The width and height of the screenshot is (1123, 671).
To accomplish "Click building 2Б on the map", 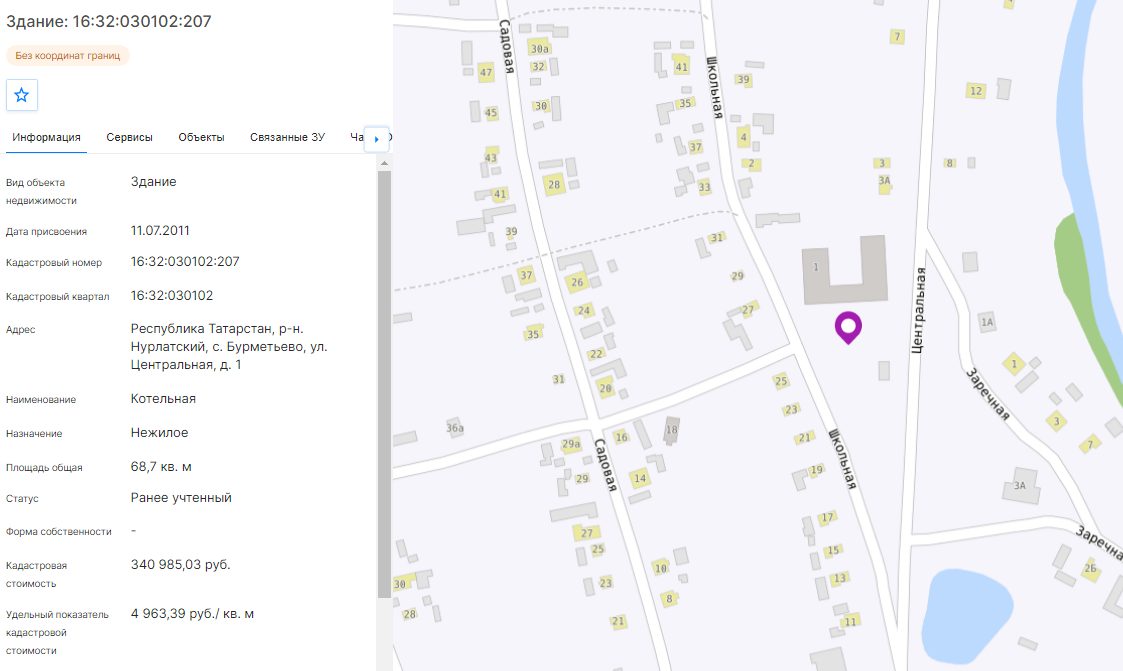I will tap(1090, 569).
